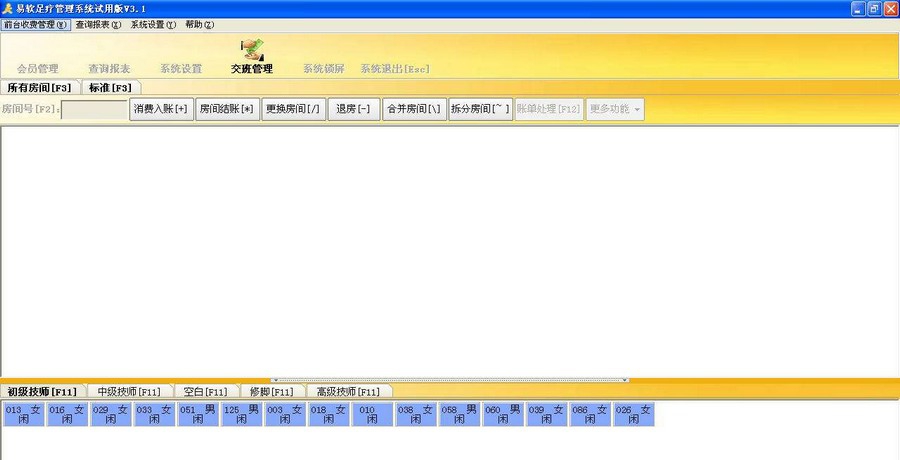Select technician tile 033 女
This screenshot has height=460, width=900.
pos(155,414)
